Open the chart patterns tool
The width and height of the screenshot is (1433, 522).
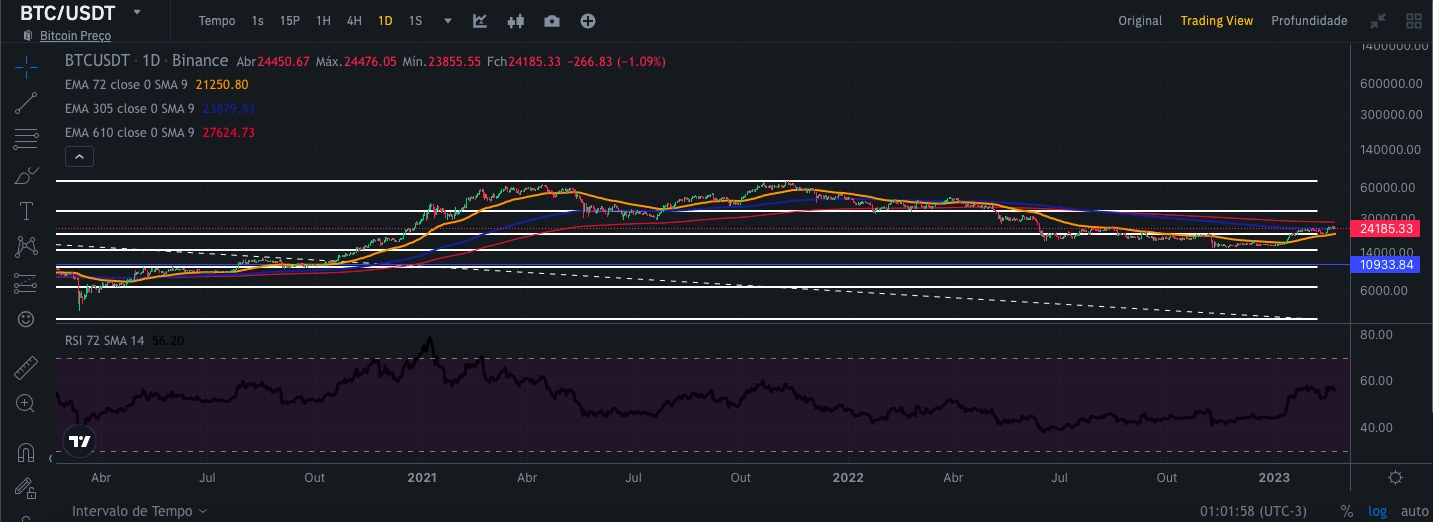pos(26,246)
